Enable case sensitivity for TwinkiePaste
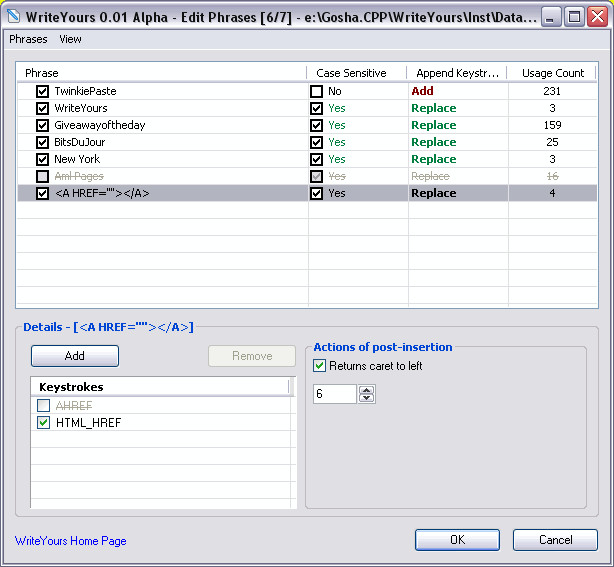 click(316, 91)
